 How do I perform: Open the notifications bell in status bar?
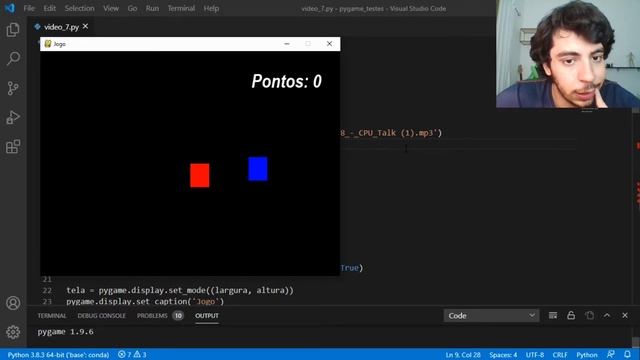(x=627, y=354)
